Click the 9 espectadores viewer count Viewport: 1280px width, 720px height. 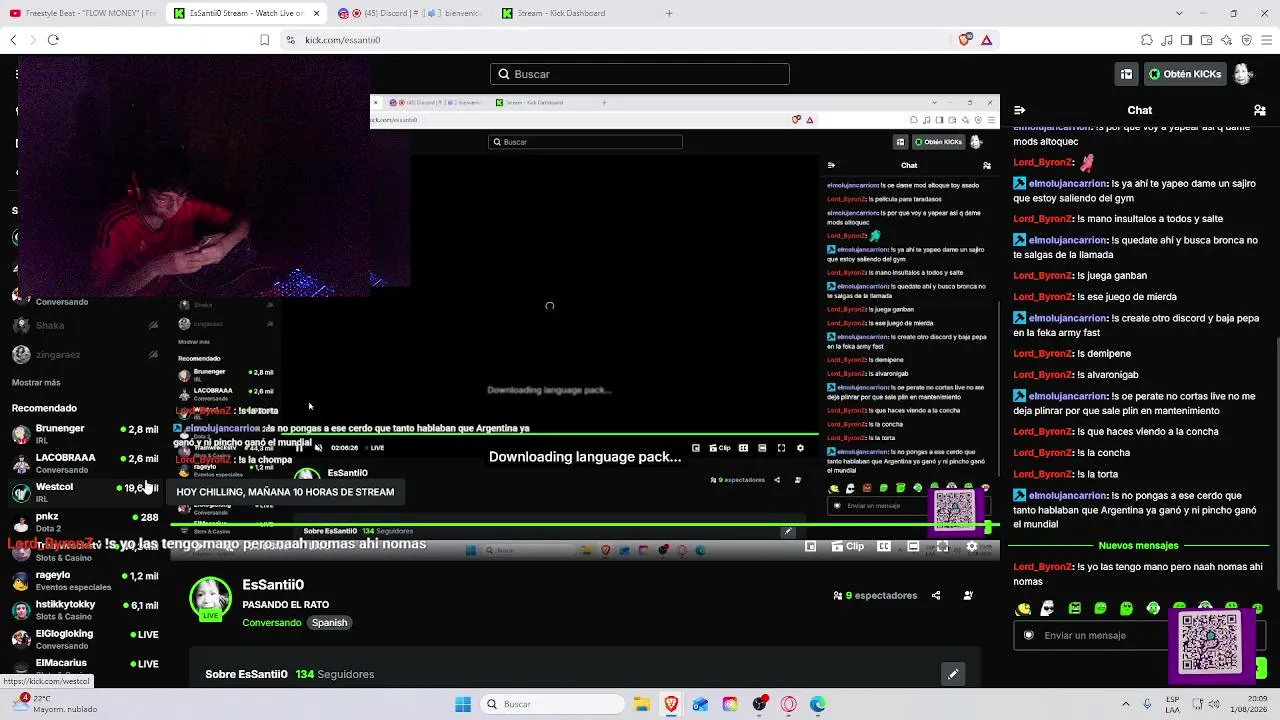tap(875, 595)
